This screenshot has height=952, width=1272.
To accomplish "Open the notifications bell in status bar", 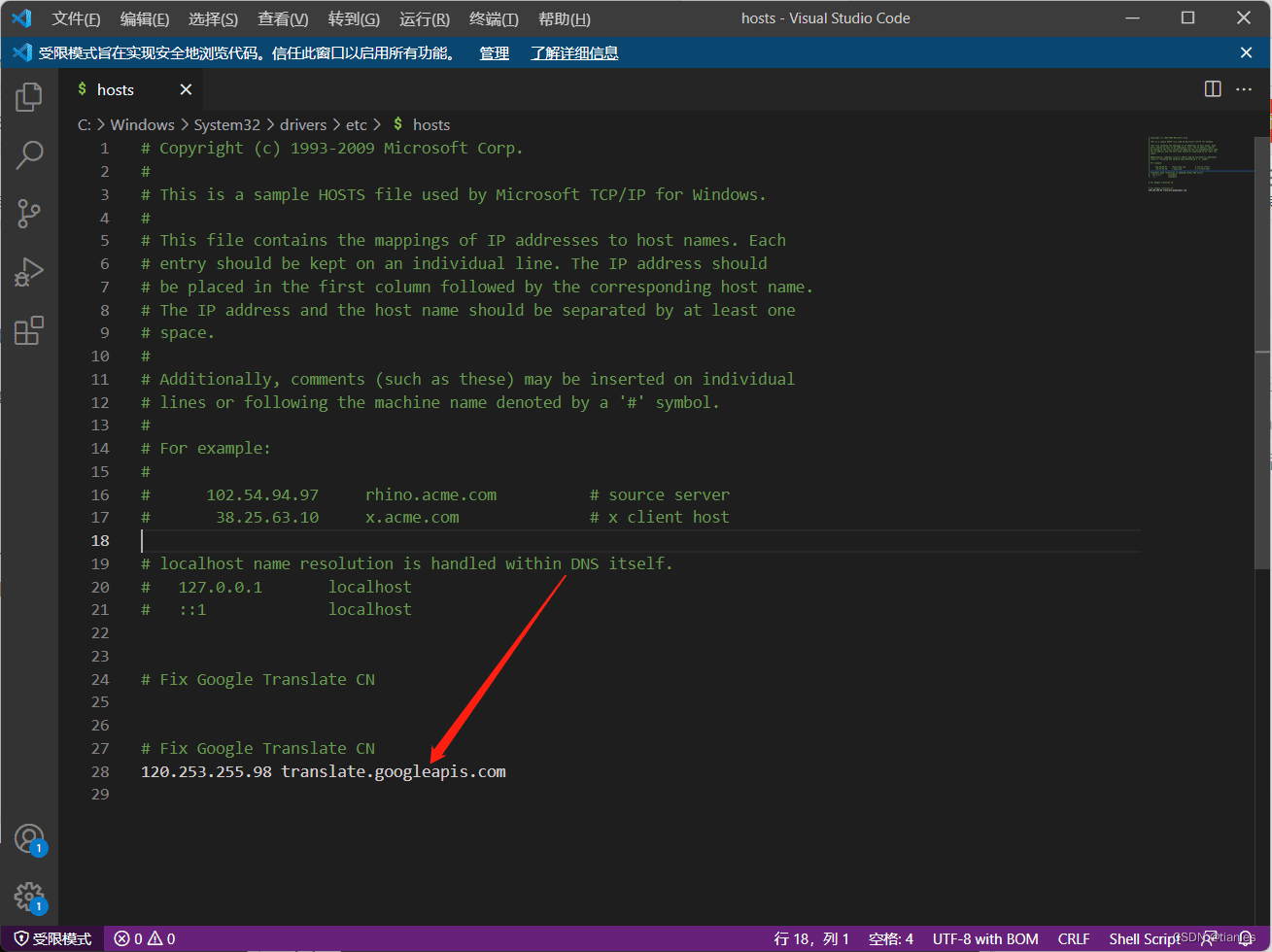I will coord(1246,938).
